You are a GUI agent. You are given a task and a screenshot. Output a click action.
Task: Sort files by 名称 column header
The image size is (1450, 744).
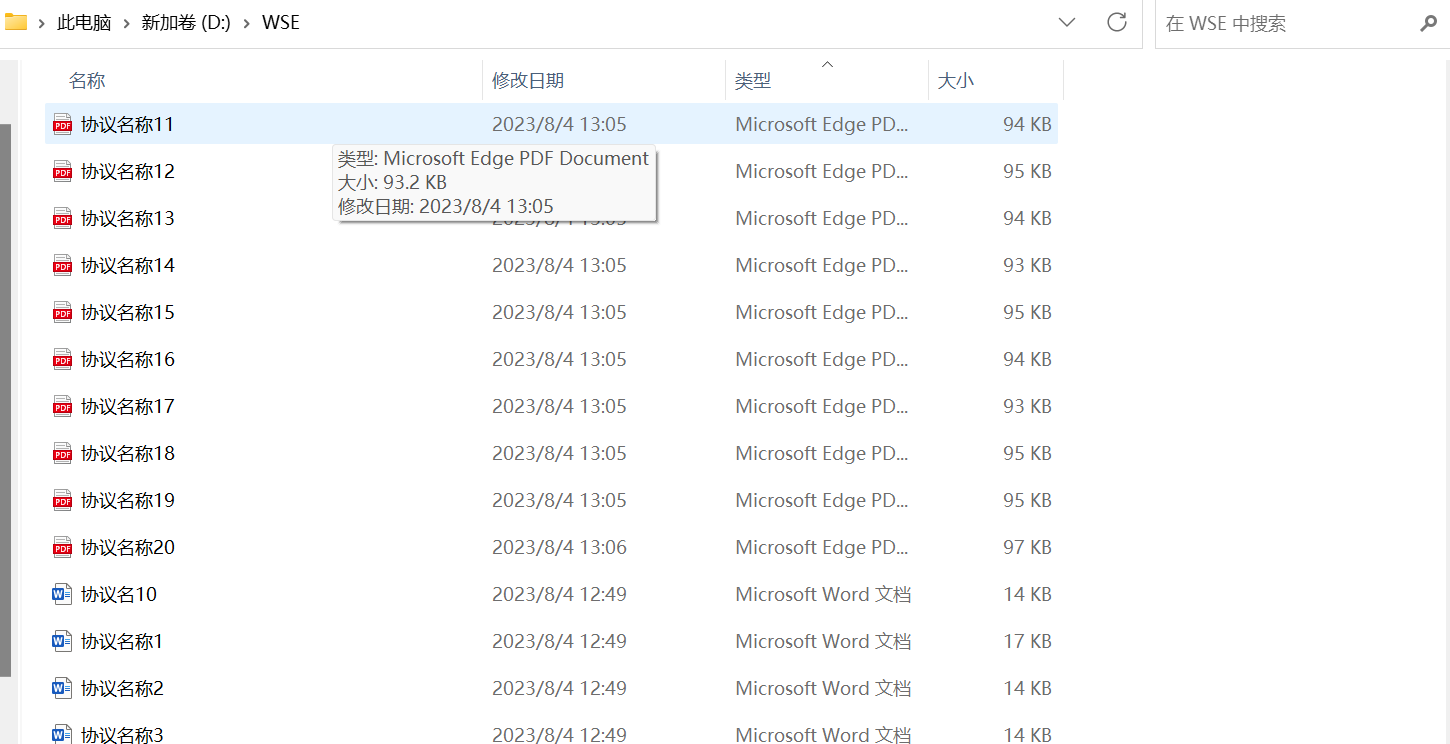coord(264,81)
